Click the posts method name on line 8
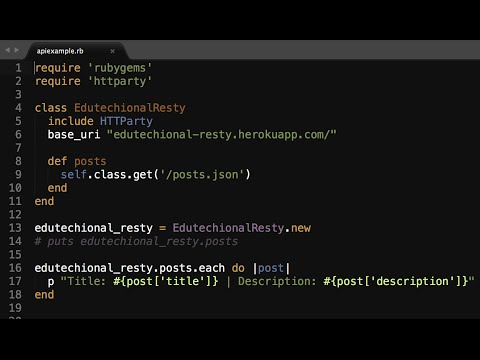Viewport: 480px width, 360px height. [90, 161]
